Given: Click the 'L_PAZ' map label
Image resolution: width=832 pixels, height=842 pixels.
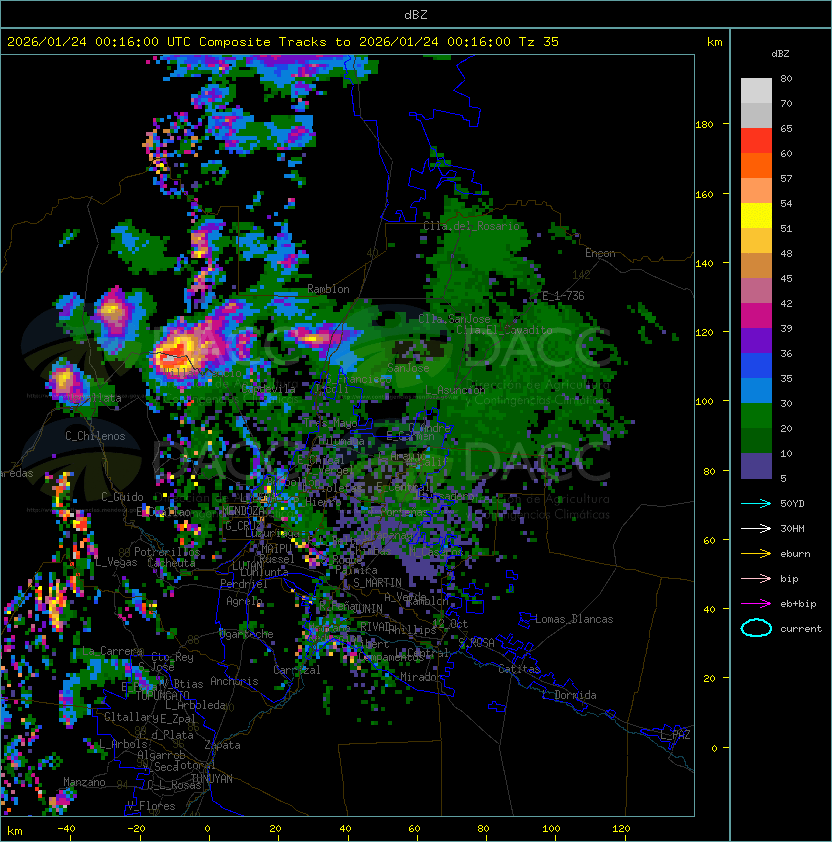Looking at the screenshot, I should 675,735.
